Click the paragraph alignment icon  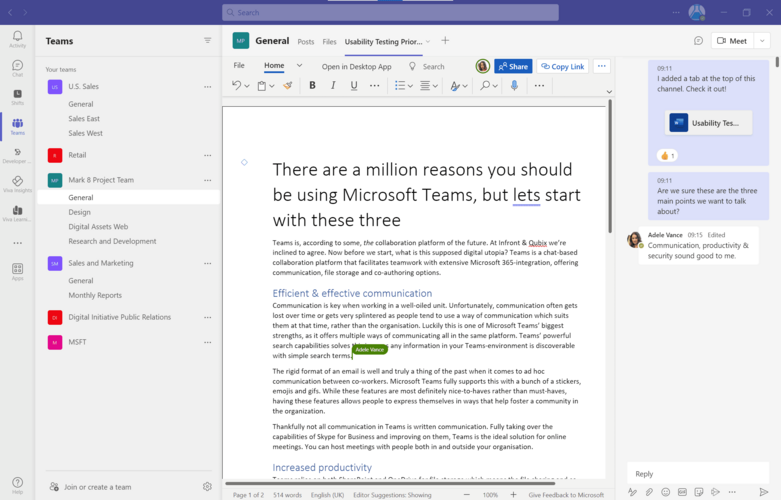[x=425, y=86]
